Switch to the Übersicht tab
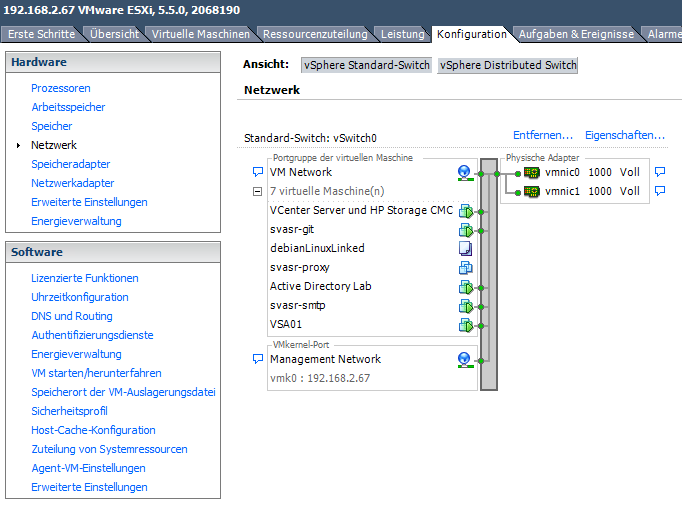The image size is (682, 505). coord(113,34)
